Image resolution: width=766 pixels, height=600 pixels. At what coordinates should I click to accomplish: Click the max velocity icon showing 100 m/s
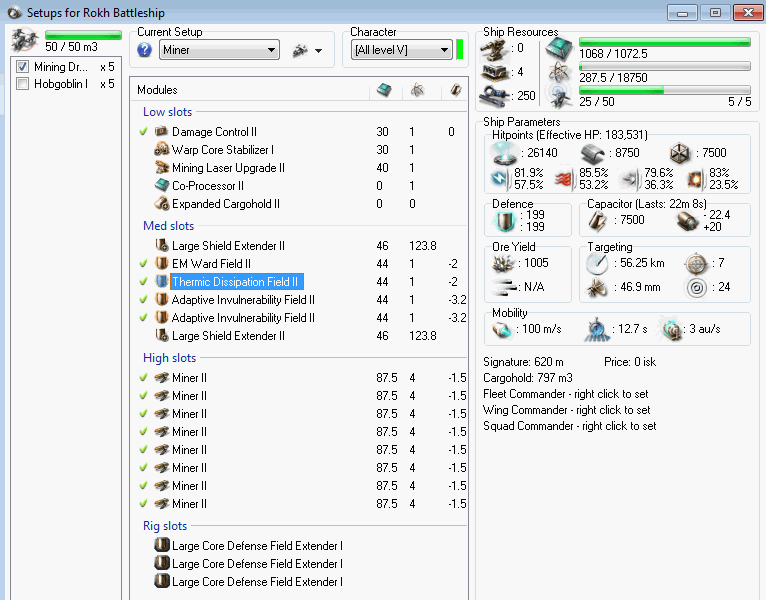[502, 329]
